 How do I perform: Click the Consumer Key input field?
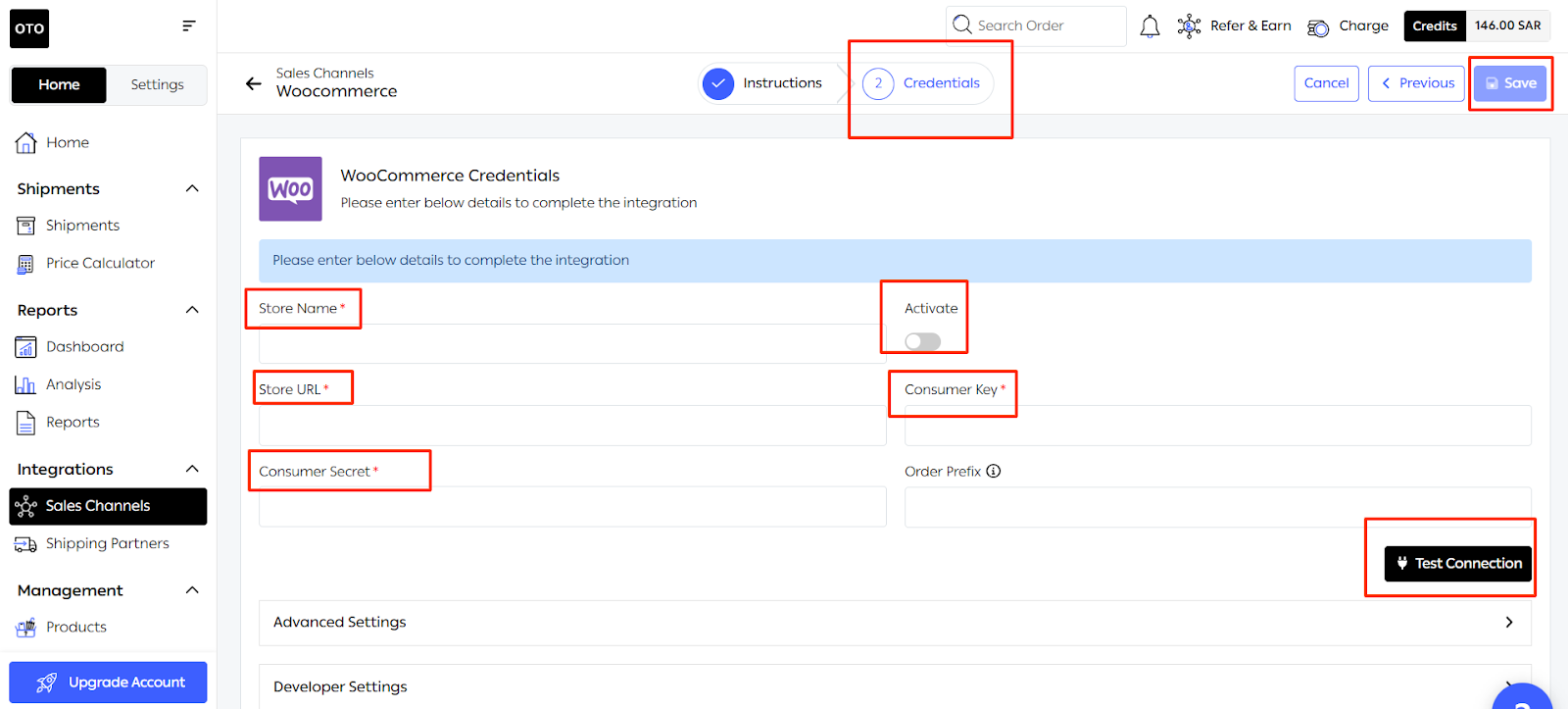click(1217, 426)
